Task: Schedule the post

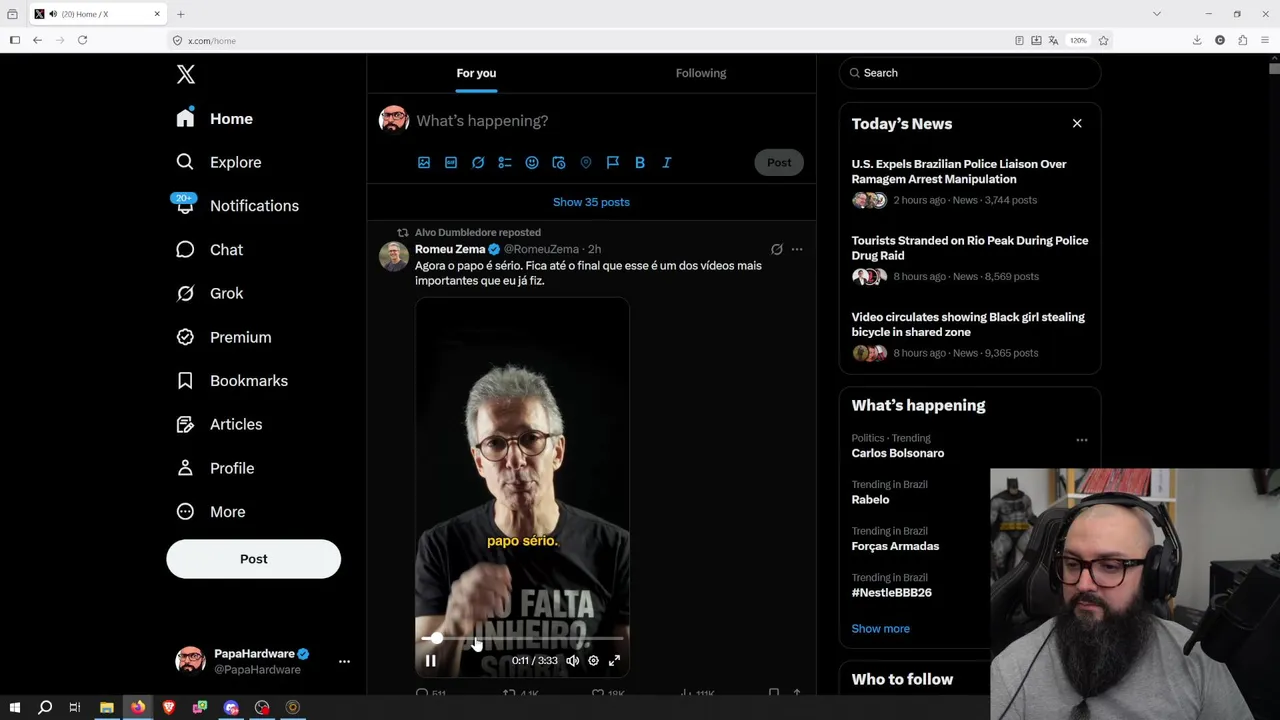Action: tap(559, 163)
